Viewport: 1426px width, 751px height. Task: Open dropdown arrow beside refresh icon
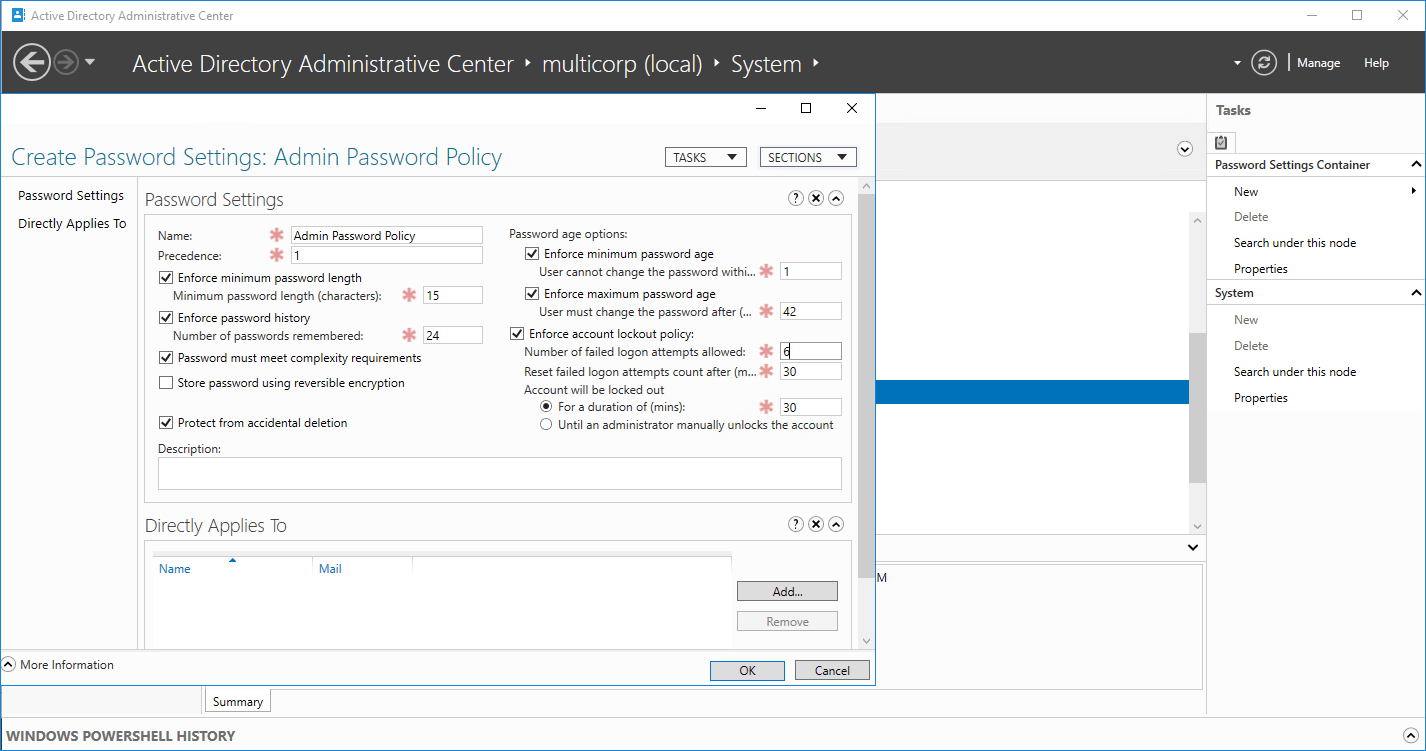tap(1238, 63)
